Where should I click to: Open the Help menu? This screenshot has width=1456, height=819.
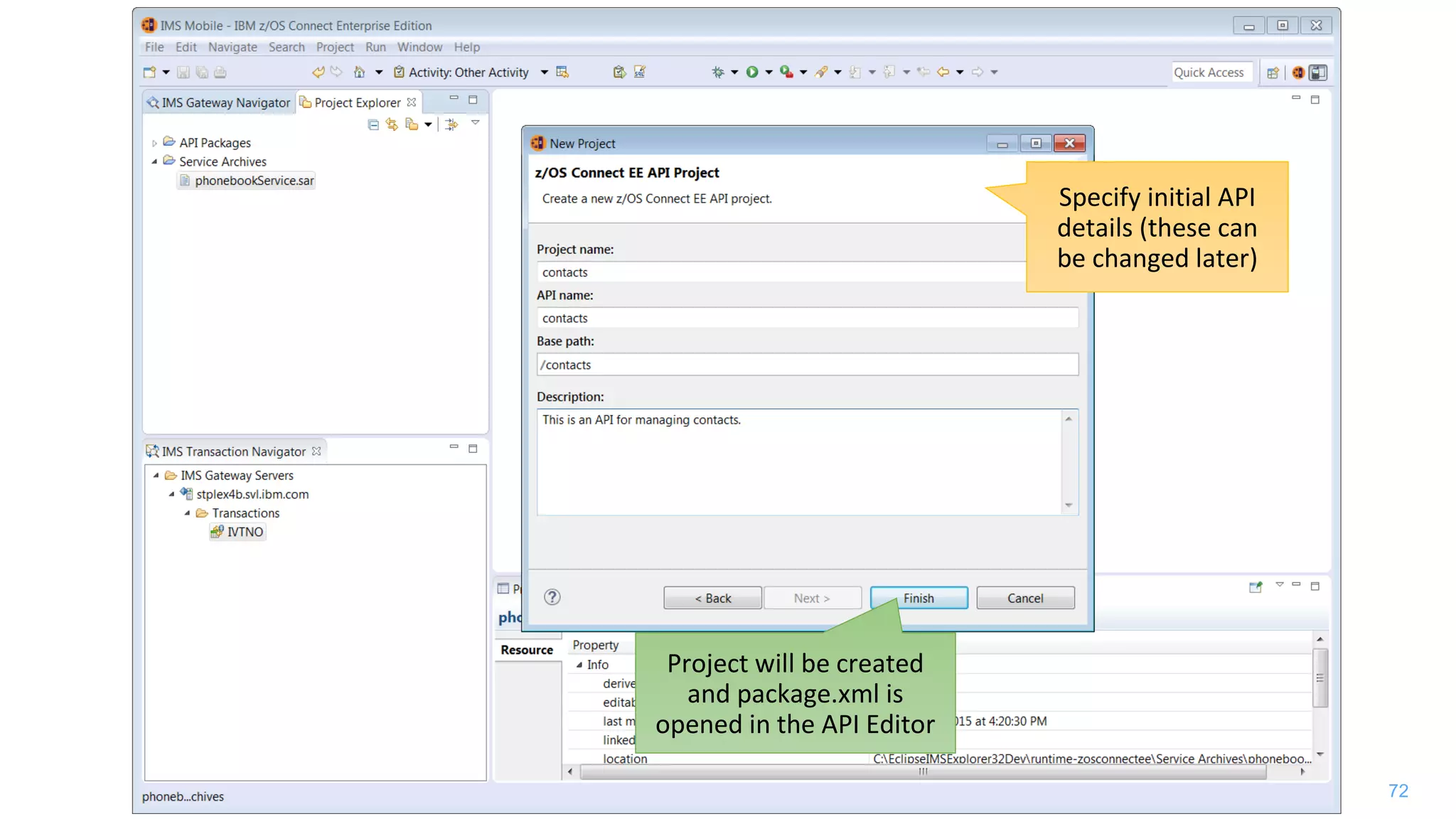[x=467, y=47]
